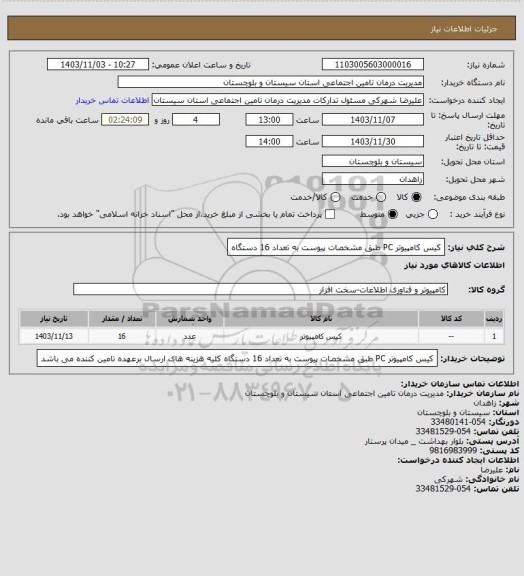The image size is (524, 576).
Task: Click the organization phone تلفن تماس 33481529-054
Action: pyautogui.click(x=443, y=431)
